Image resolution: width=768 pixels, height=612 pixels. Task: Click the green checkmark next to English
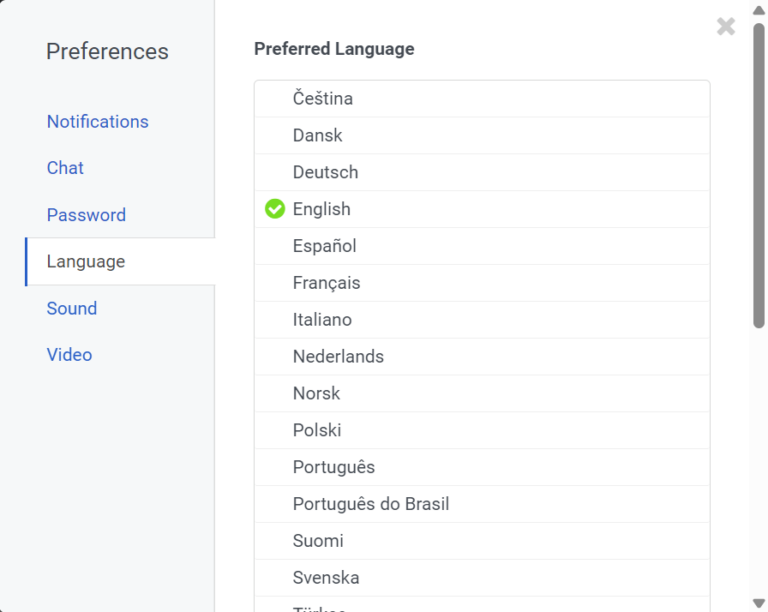[x=275, y=209]
